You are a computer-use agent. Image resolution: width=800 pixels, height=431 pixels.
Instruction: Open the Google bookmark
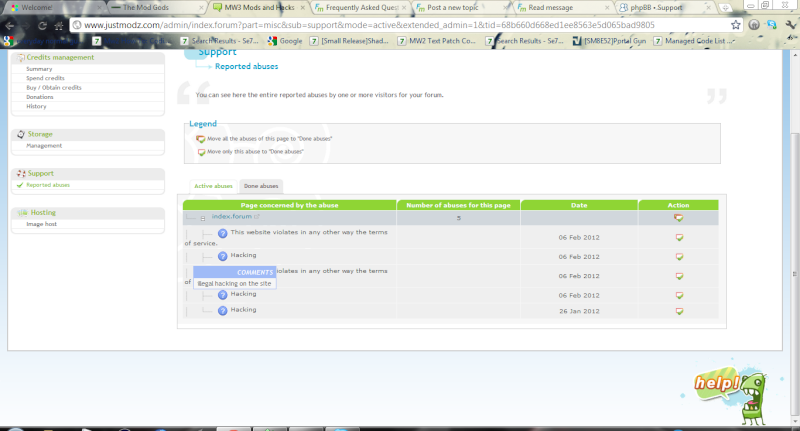[x=285, y=41]
